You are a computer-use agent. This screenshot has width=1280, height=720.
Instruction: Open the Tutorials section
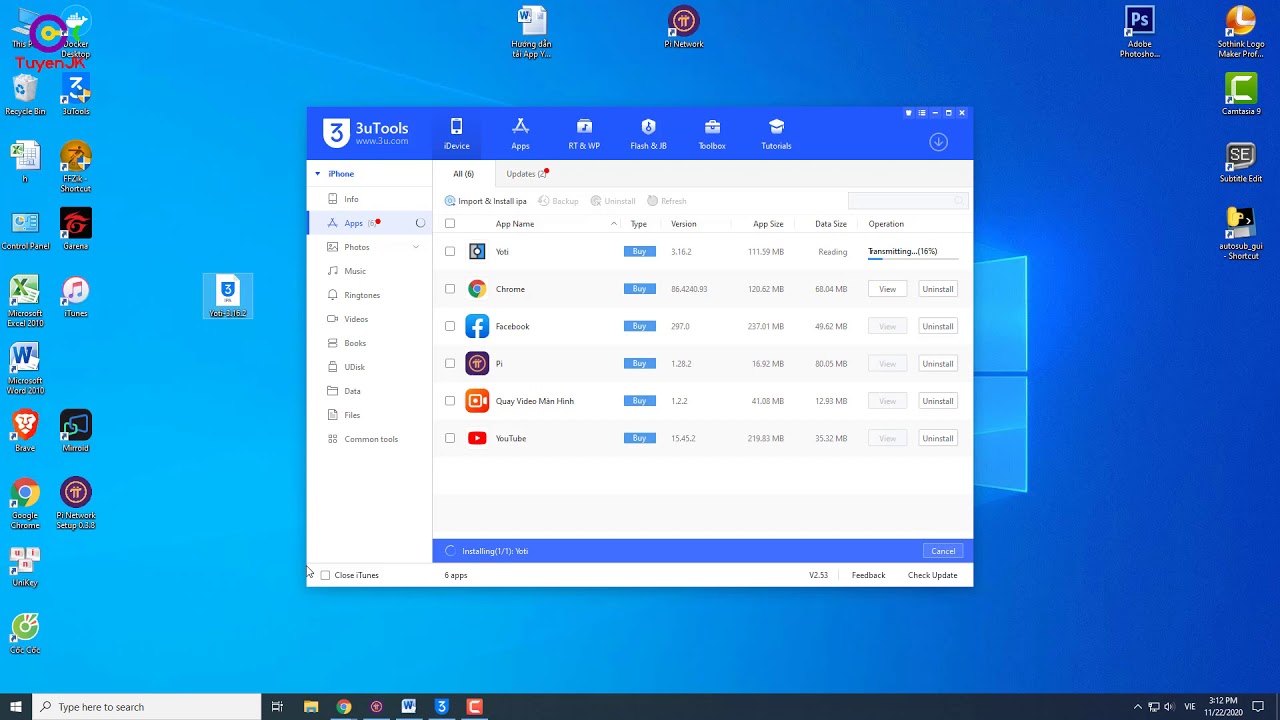coord(776,134)
